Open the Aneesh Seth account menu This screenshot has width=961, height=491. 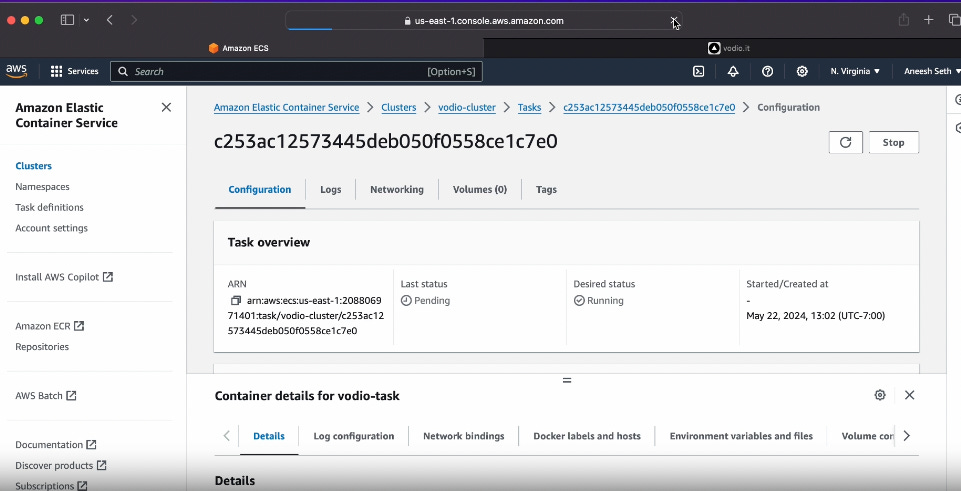click(932, 71)
